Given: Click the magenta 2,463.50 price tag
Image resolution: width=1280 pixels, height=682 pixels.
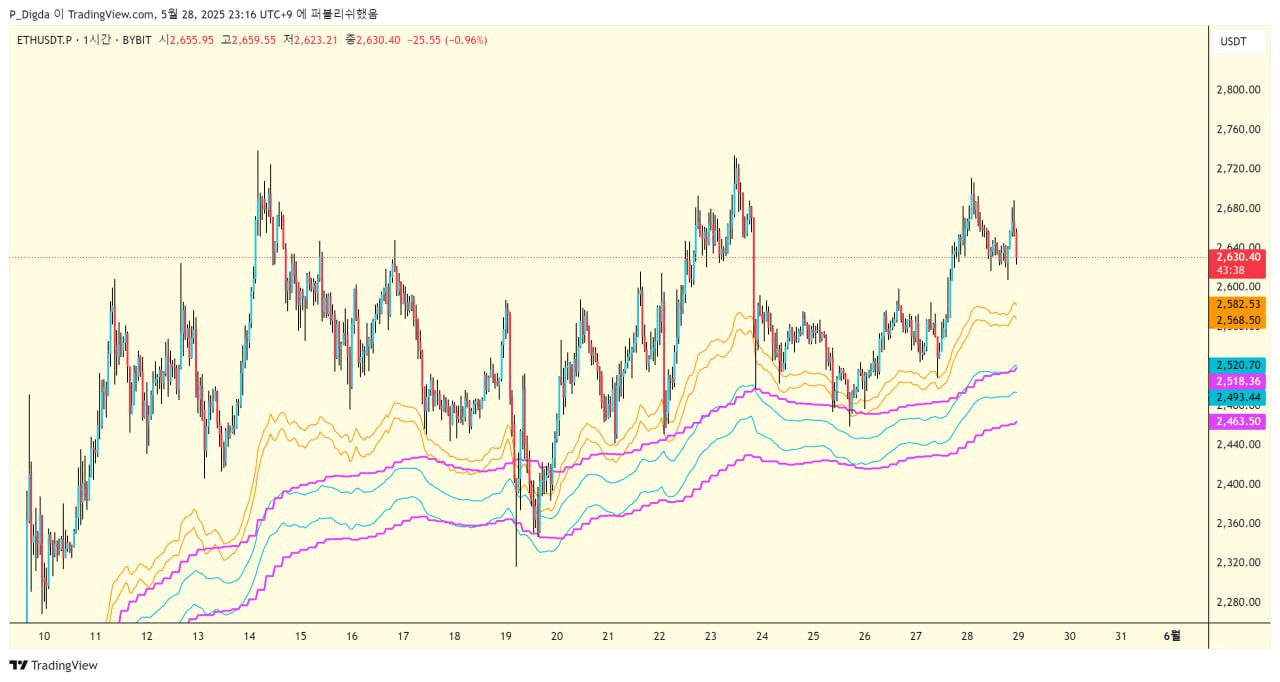Looking at the screenshot, I should tap(1240, 422).
